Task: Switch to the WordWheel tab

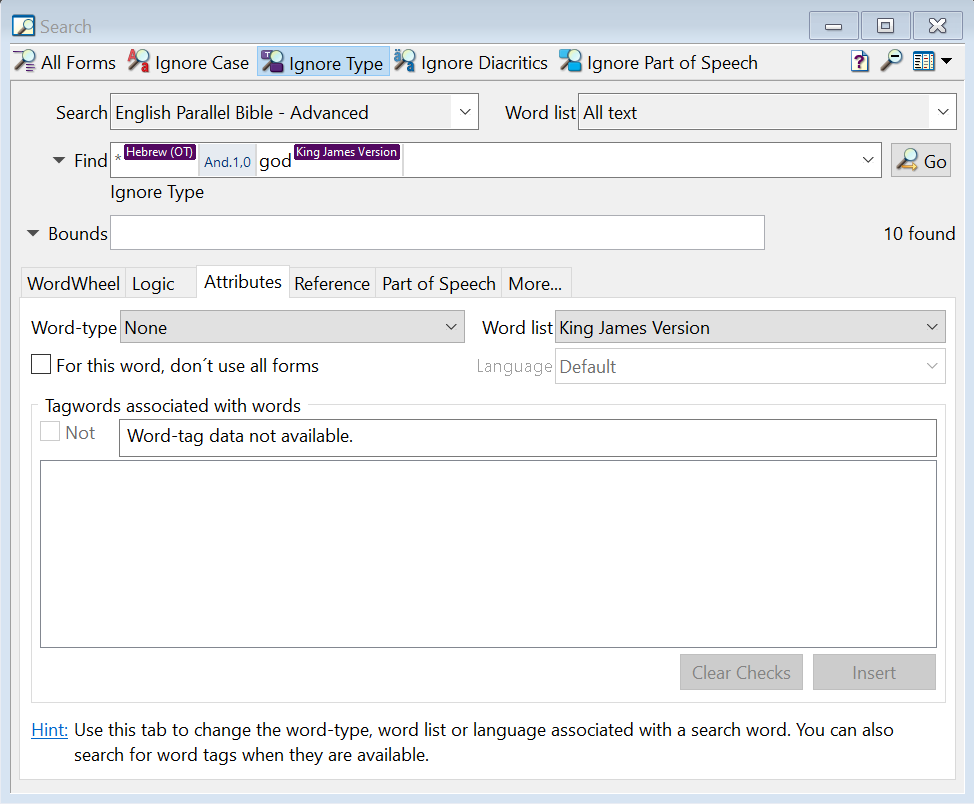Action: coord(73,283)
